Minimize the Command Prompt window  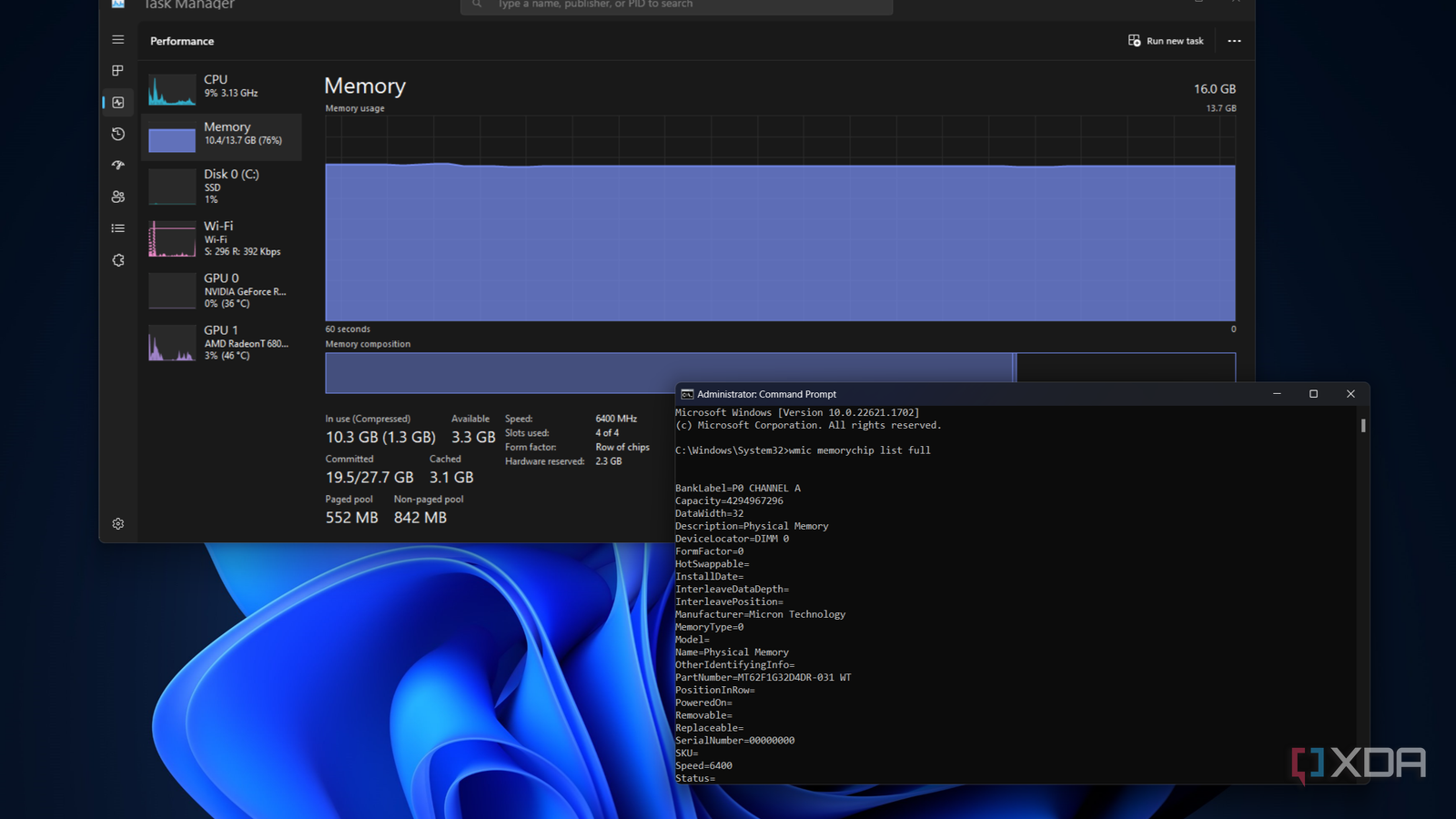1277,394
